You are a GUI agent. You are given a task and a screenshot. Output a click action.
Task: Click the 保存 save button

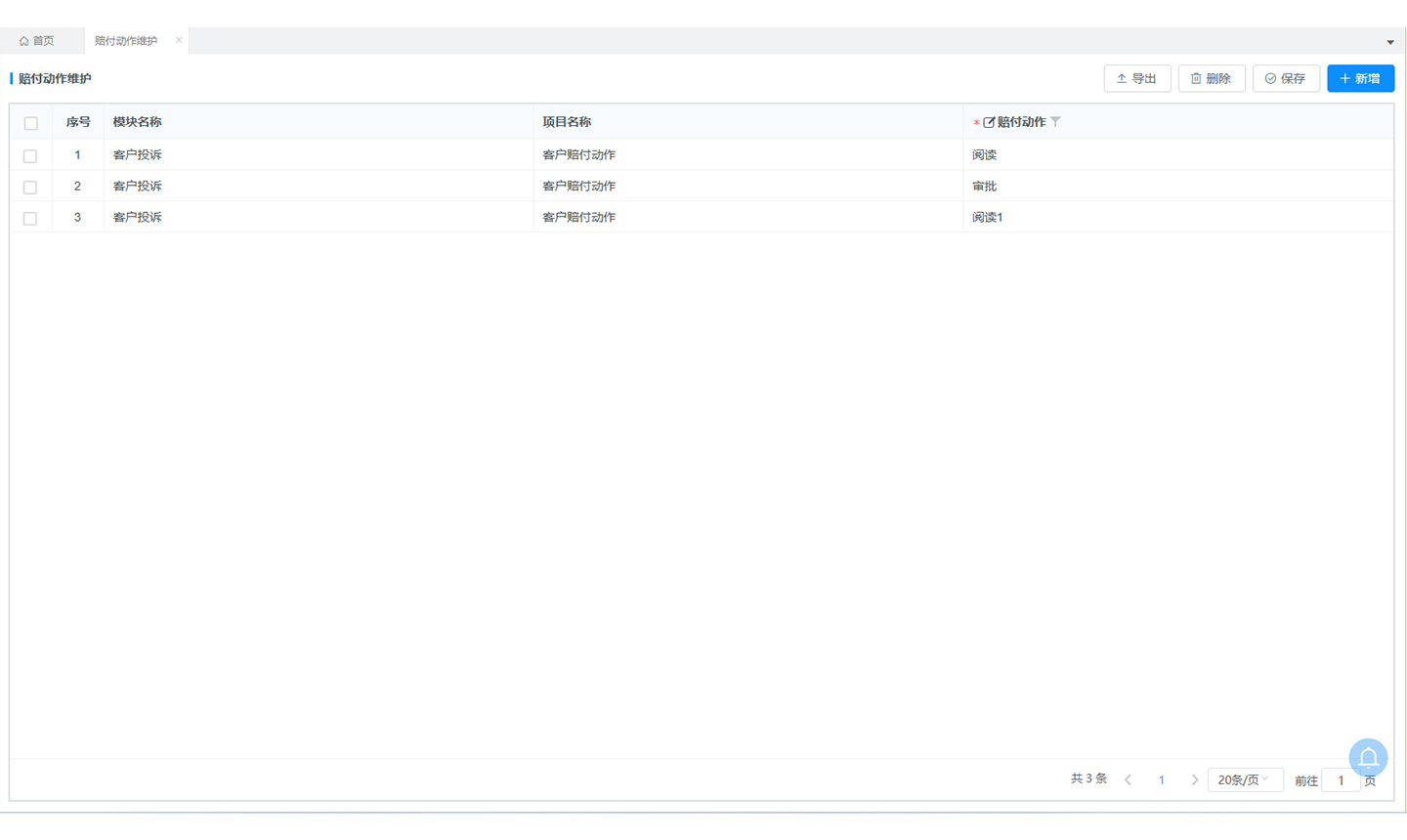tap(1286, 78)
